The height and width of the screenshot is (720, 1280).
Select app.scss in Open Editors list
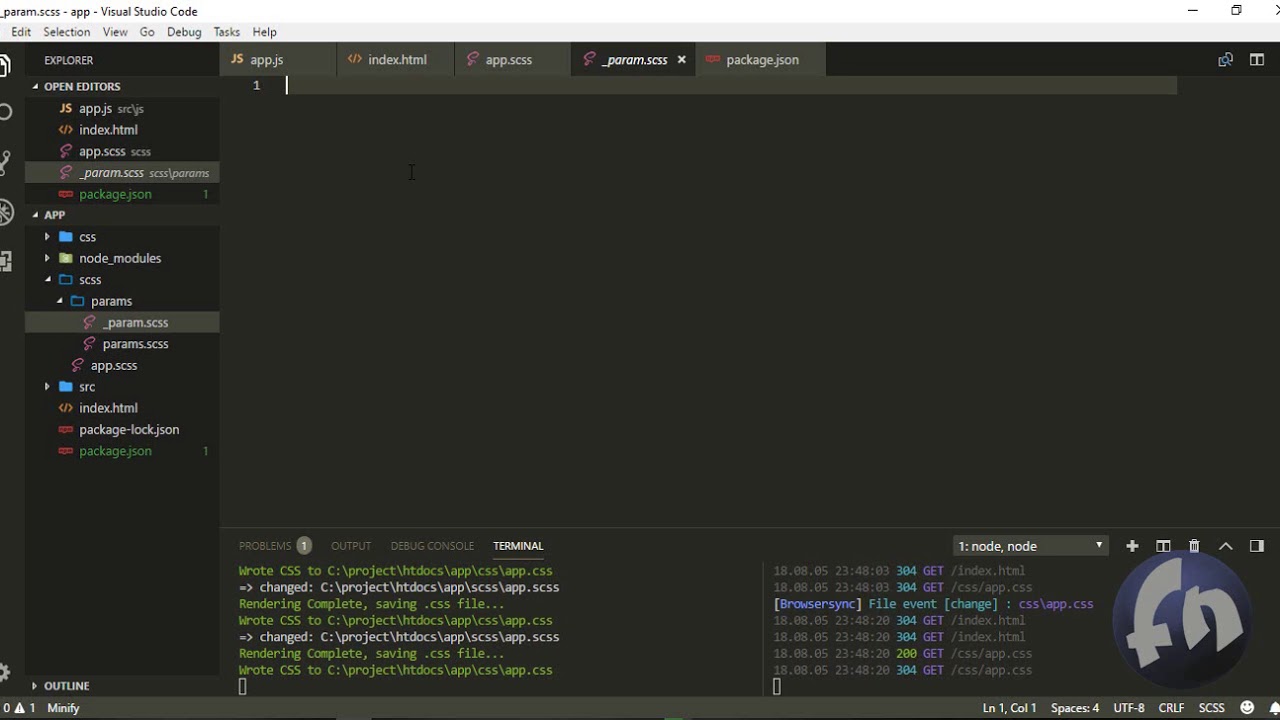122,152
